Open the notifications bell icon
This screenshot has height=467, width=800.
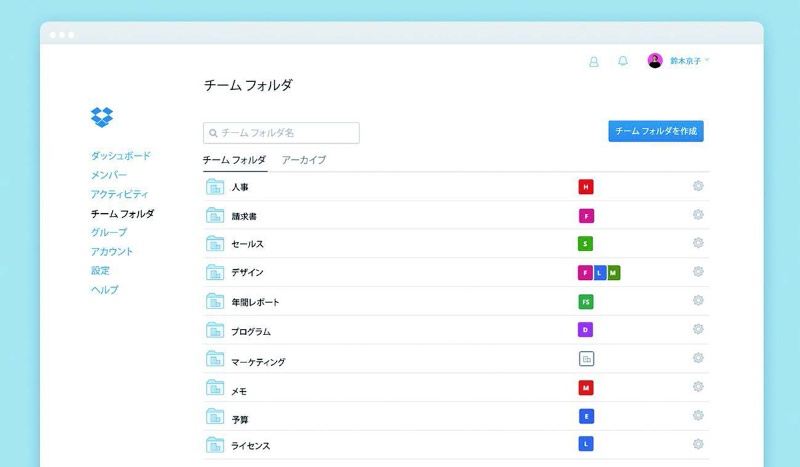tap(623, 61)
